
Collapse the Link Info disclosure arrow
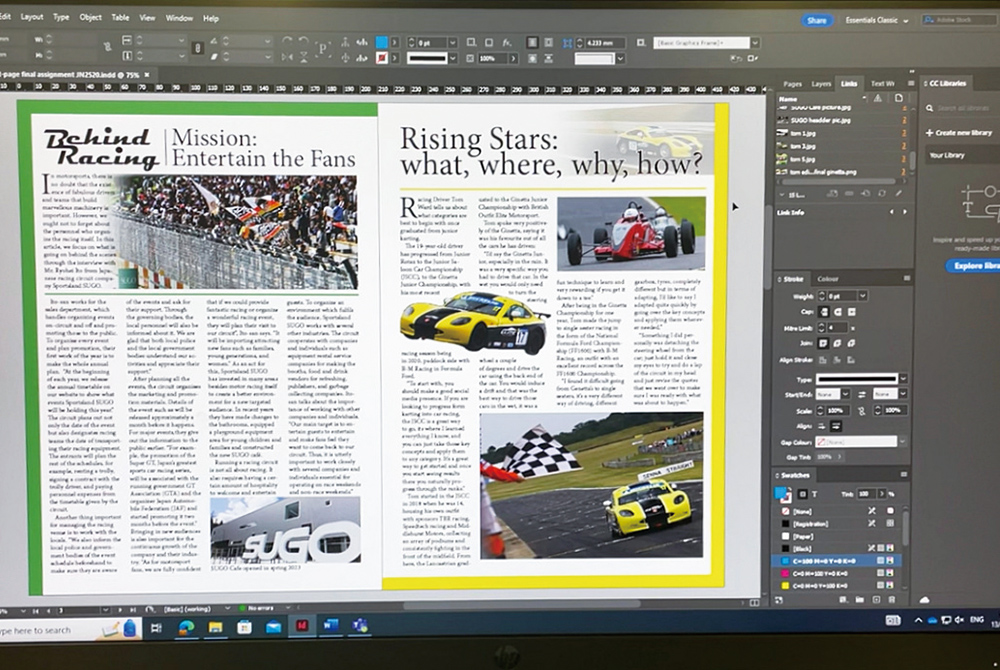tap(783, 194)
